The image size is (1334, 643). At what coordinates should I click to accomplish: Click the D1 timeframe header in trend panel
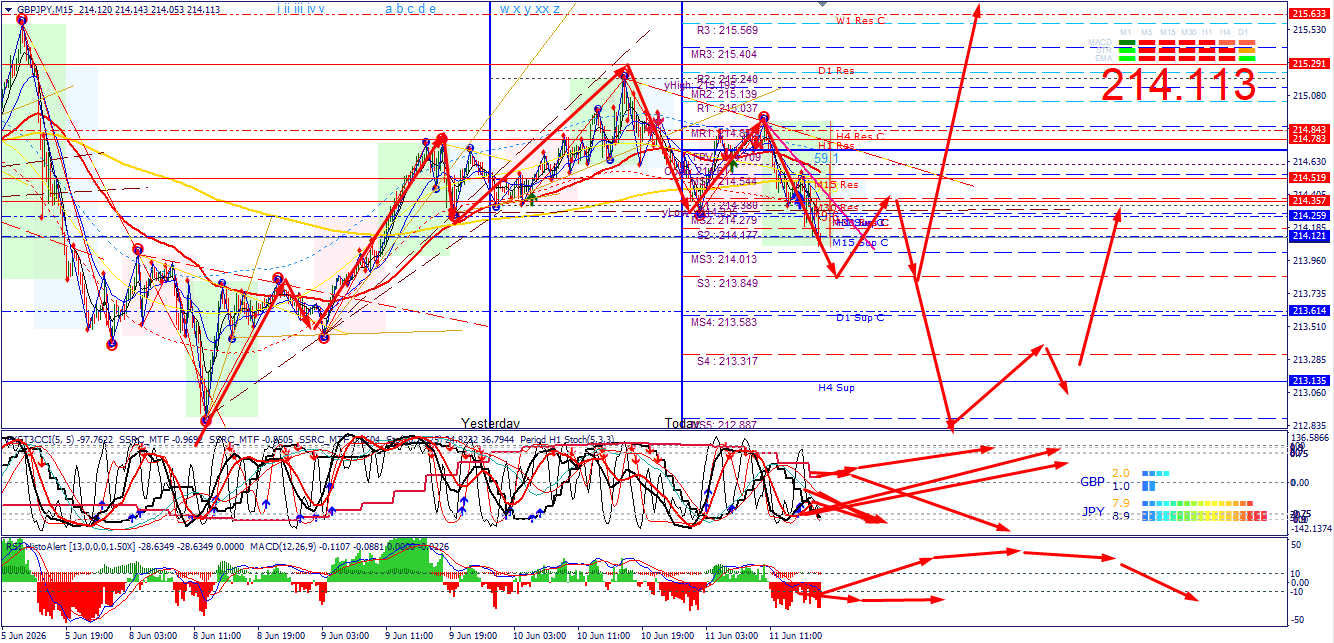tap(1243, 32)
